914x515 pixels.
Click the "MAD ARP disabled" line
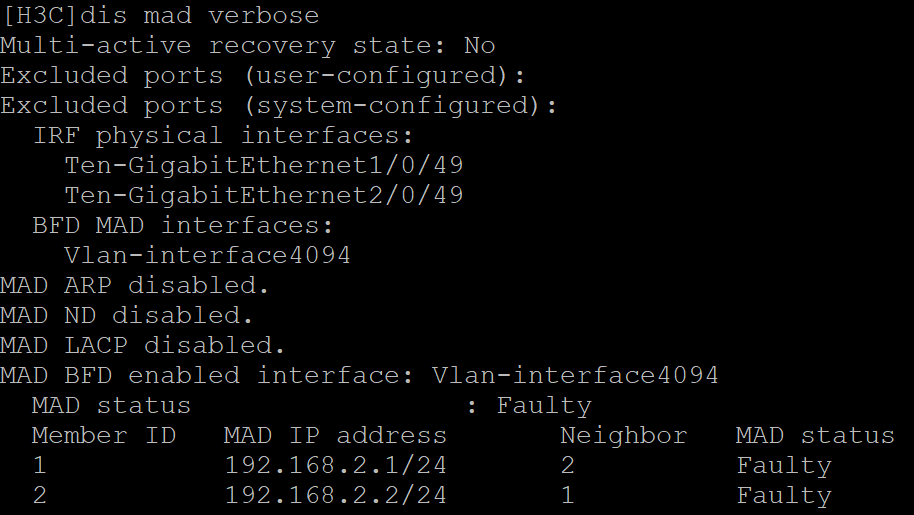[135, 286]
